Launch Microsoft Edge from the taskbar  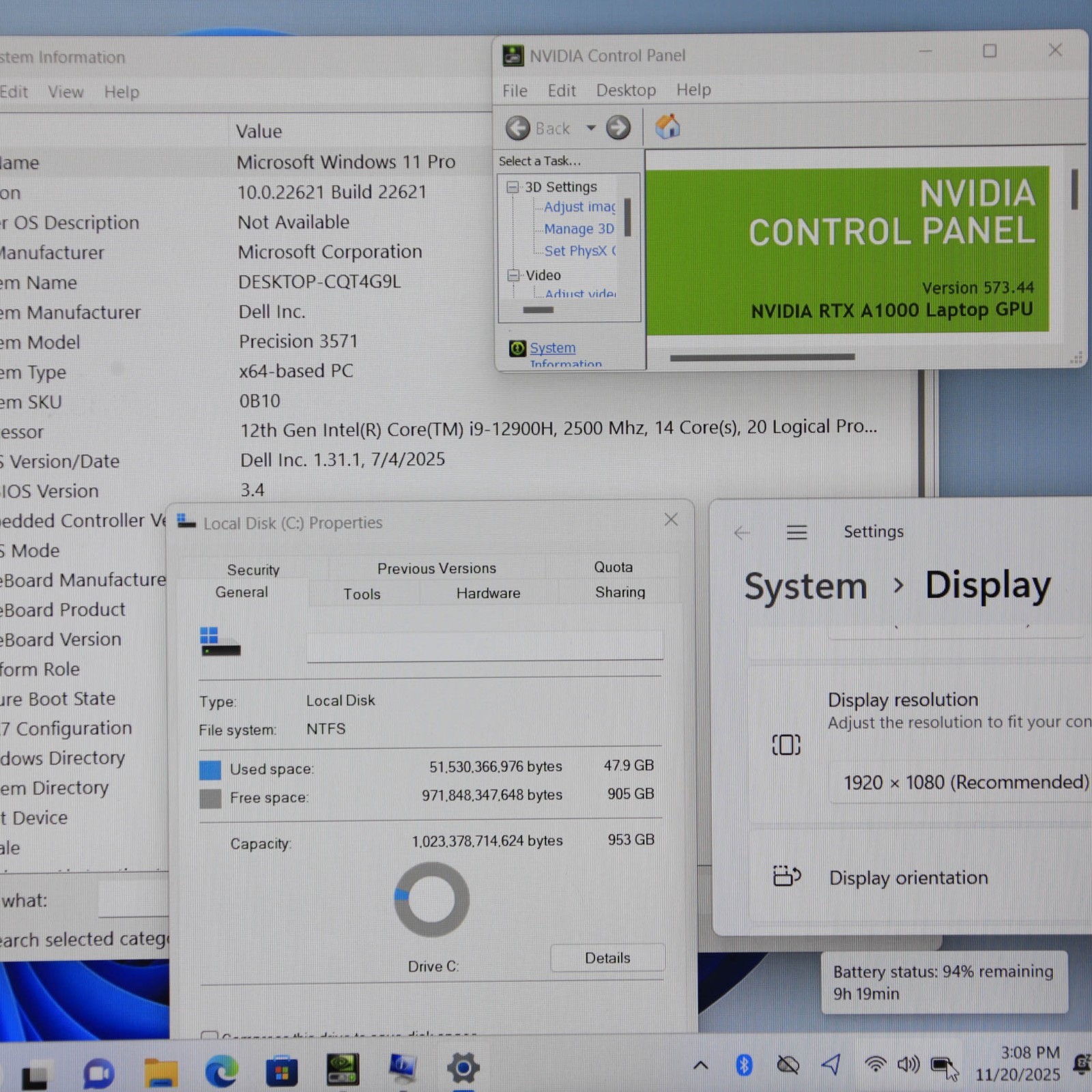[222, 1071]
